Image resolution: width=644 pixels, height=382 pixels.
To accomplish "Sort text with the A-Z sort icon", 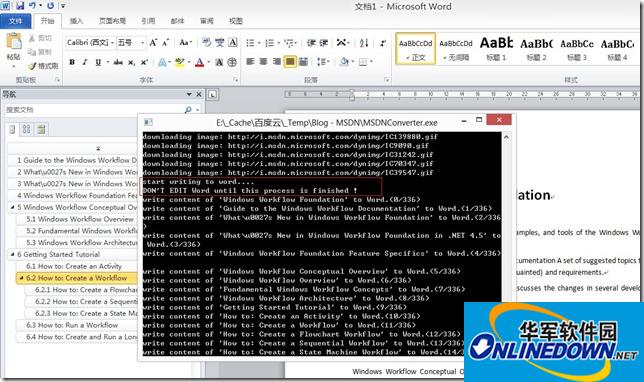I will [364, 43].
